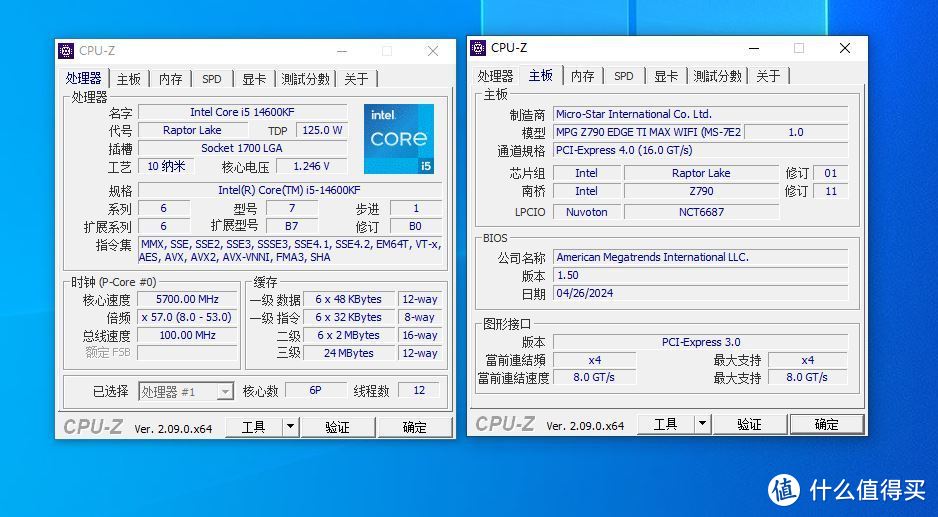Viewport: 938px width, 517px height.
Task: Close the left CPU-Z window
Action: 433,51
